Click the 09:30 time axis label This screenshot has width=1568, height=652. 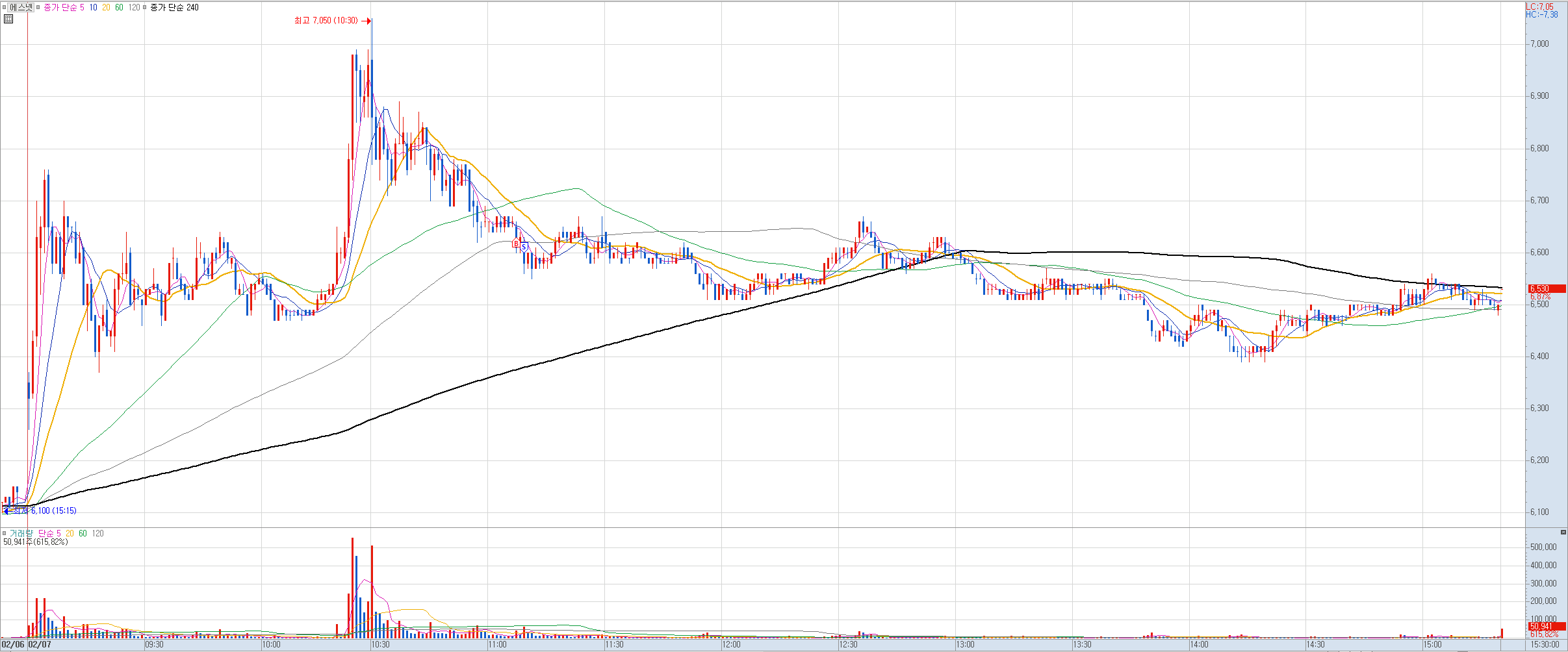[155, 645]
